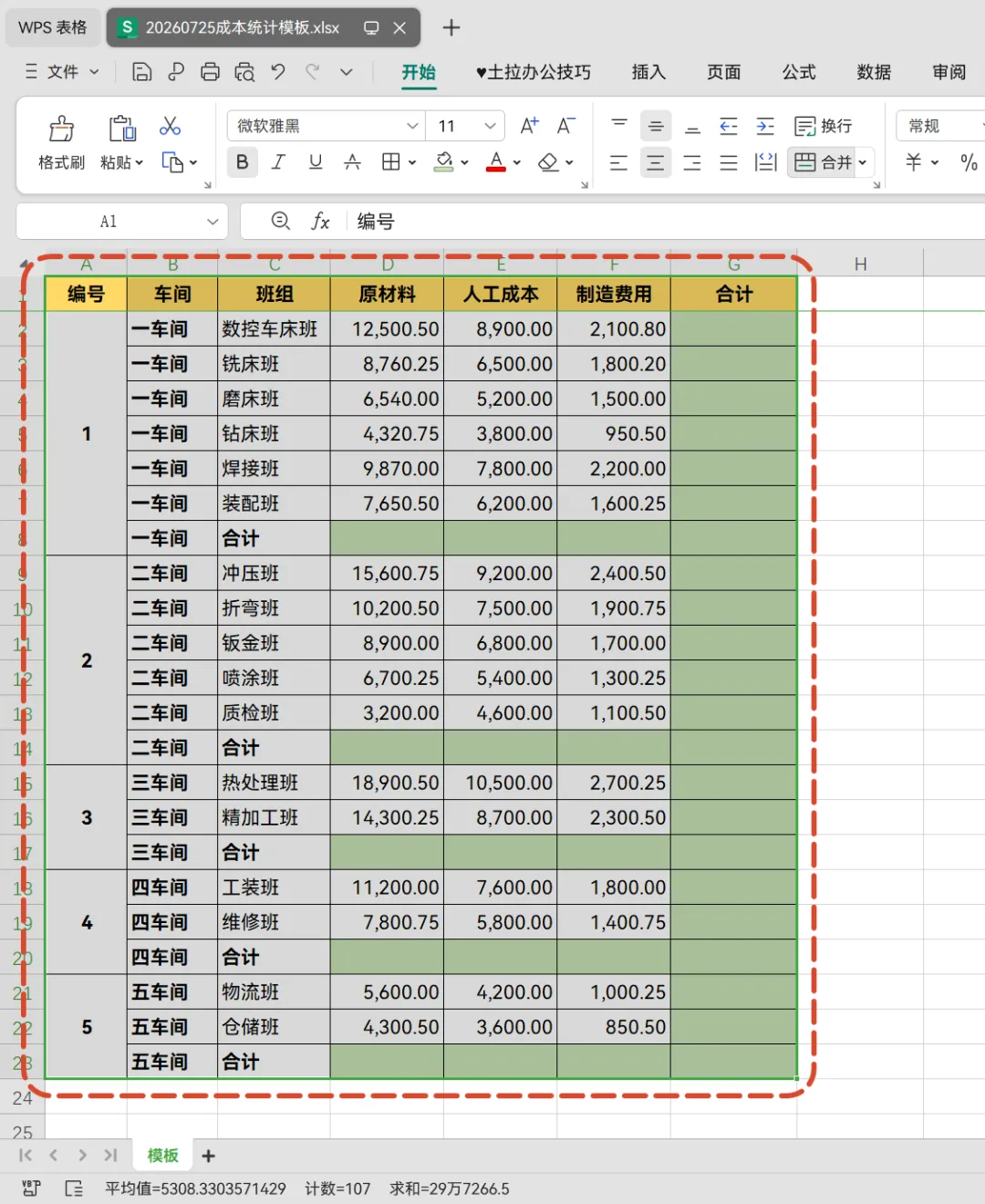The height and width of the screenshot is (1204, 985).
Task: Select the 模板 sheet tab
Action: click(163, 1156)
